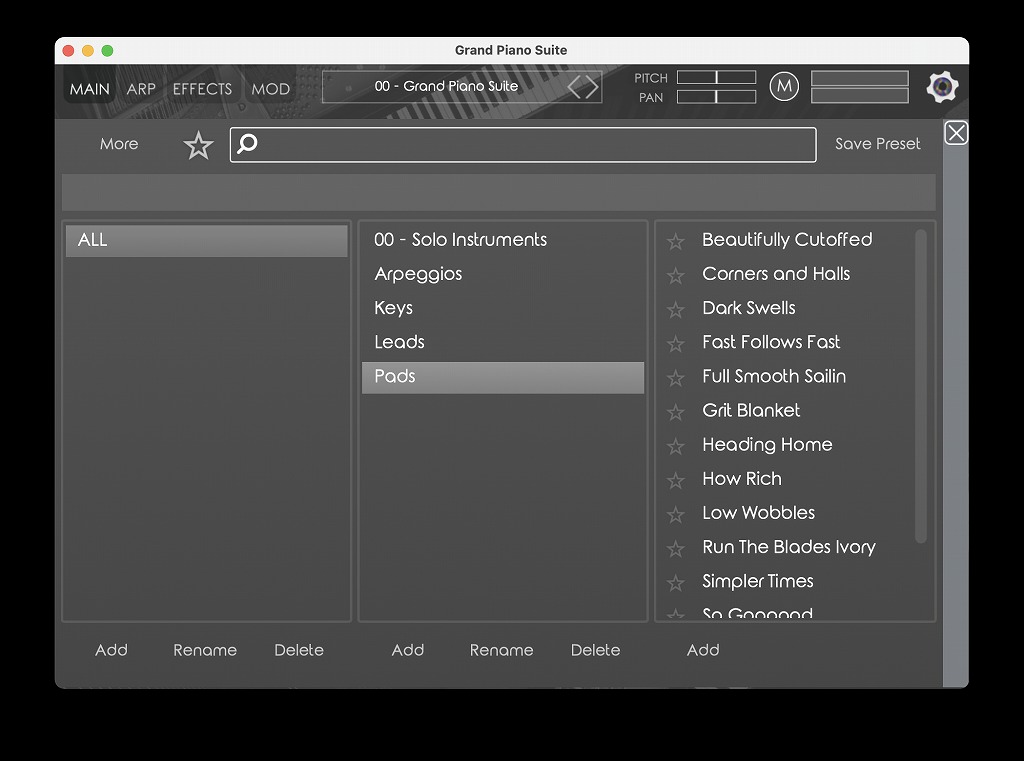The height and width of the screenshot is (761, 1024).
Task: Toggle favorite star for Dark Swells
Action: point(676,309)
